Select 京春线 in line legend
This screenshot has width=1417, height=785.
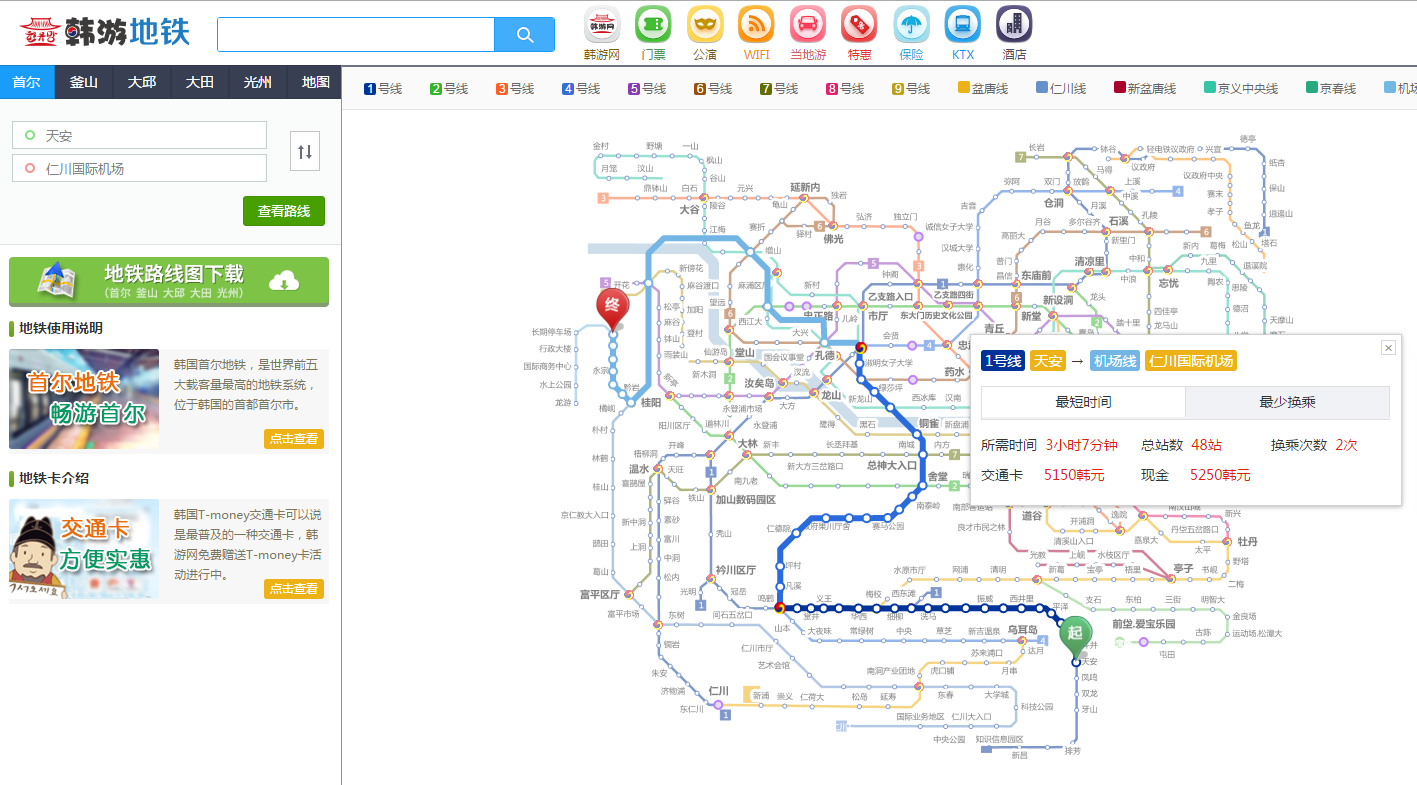pos(1331,89)
